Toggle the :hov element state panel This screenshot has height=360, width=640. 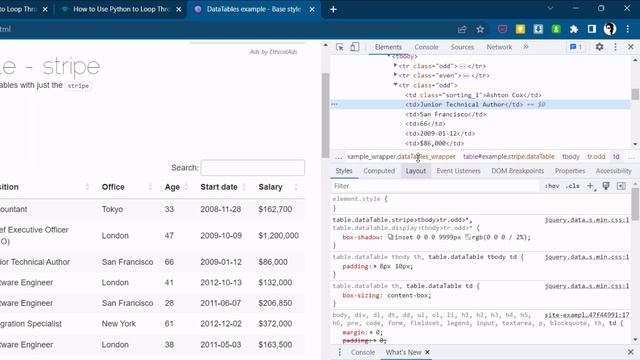pos(552,186)
